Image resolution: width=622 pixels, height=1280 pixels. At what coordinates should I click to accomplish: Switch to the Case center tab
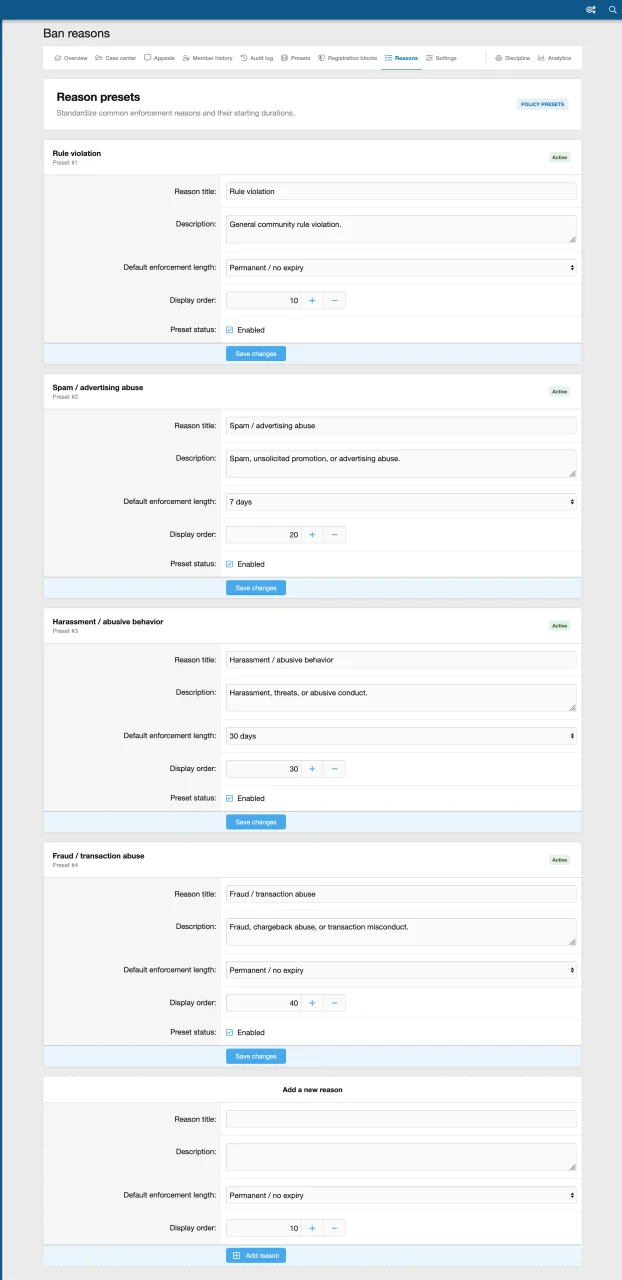[115, 58]
